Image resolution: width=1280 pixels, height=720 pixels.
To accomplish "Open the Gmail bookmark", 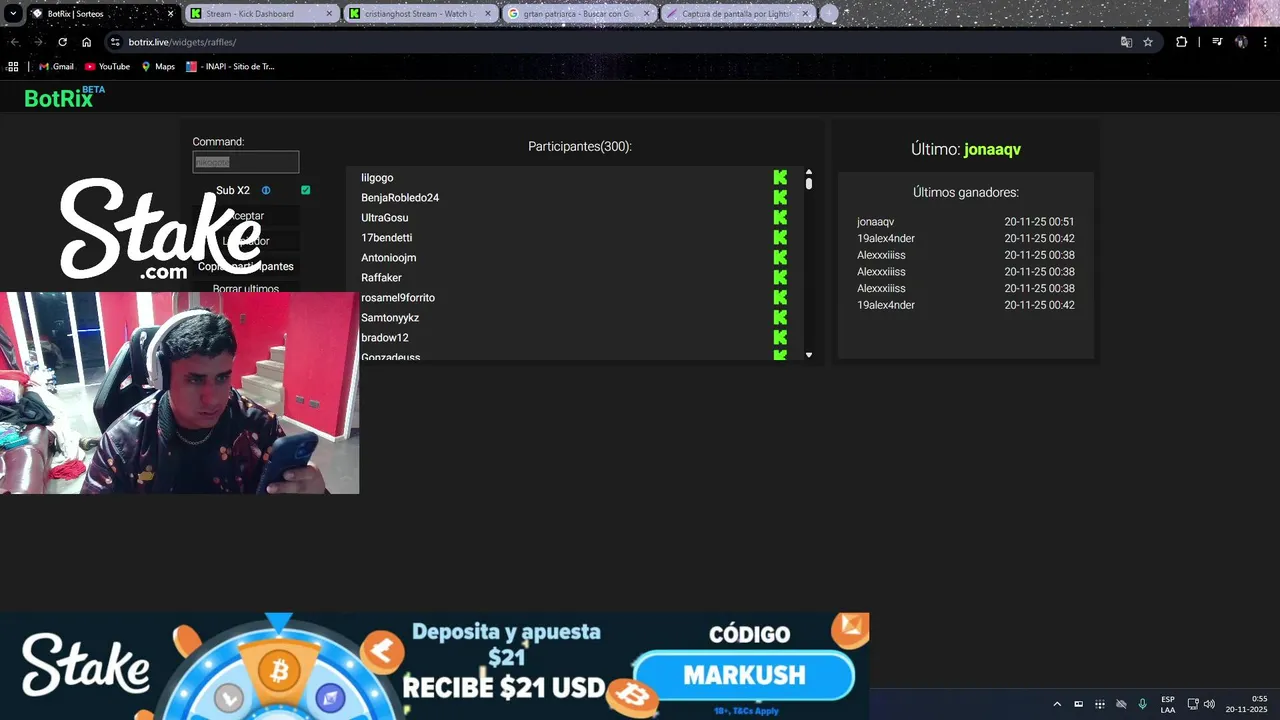I will [x=57, y=67].
